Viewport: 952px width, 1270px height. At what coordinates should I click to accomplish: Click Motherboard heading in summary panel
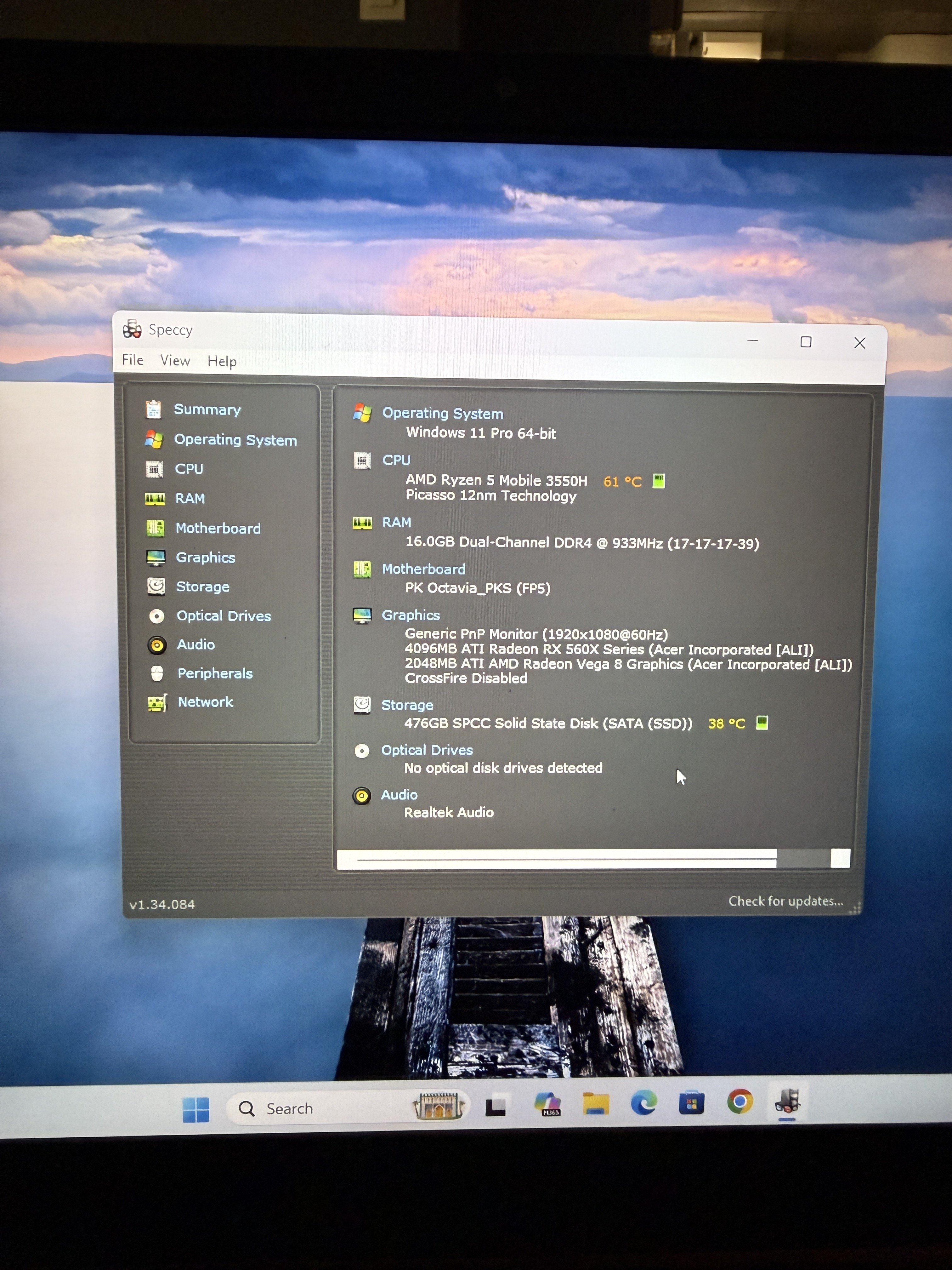pyautogui.click(x=423, y=569)
